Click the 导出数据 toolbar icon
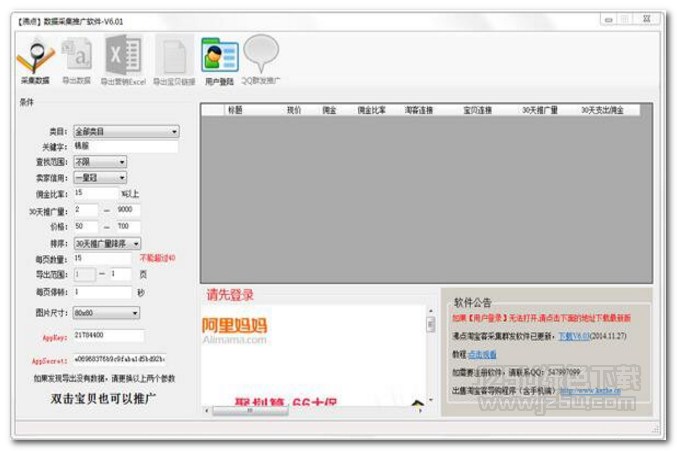 point(77,55)
